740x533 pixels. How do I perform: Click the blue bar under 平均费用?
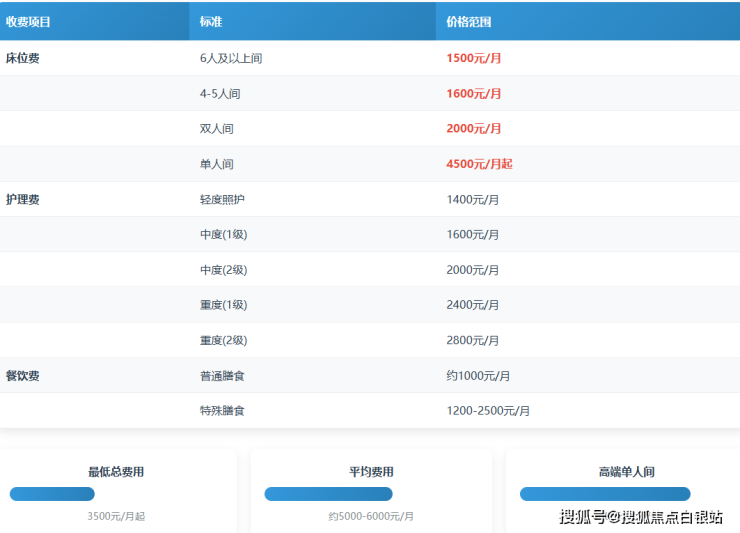pyautogui.click(x=328, y=494)
